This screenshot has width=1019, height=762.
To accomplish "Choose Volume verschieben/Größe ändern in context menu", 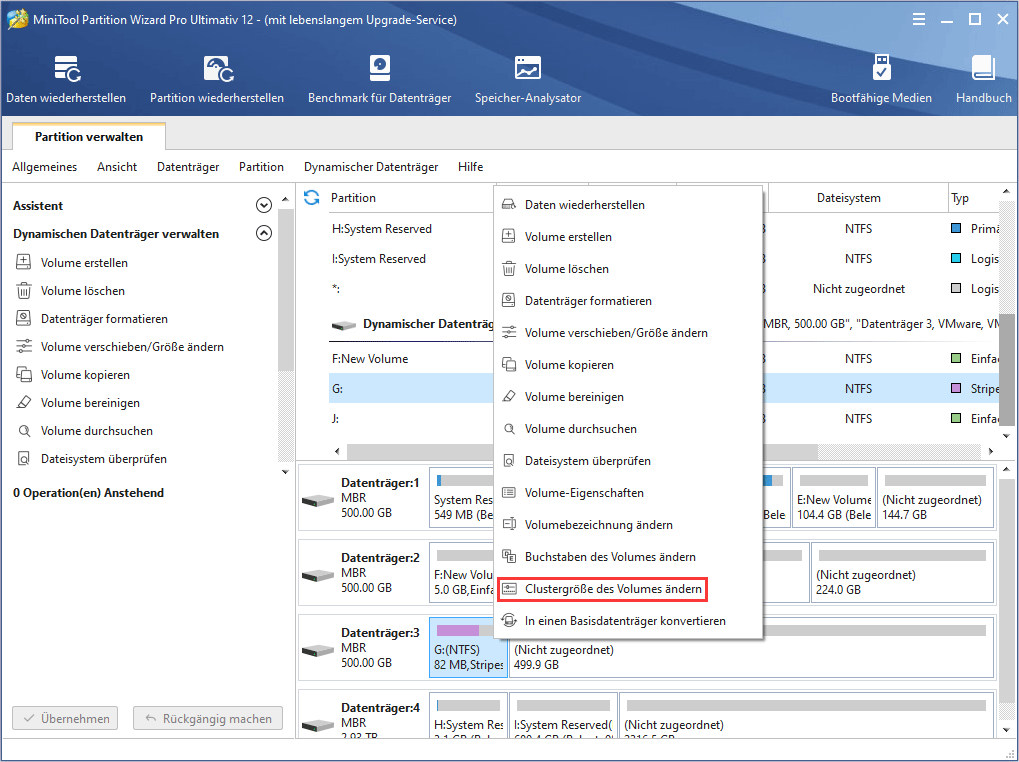I will point(628,333).
